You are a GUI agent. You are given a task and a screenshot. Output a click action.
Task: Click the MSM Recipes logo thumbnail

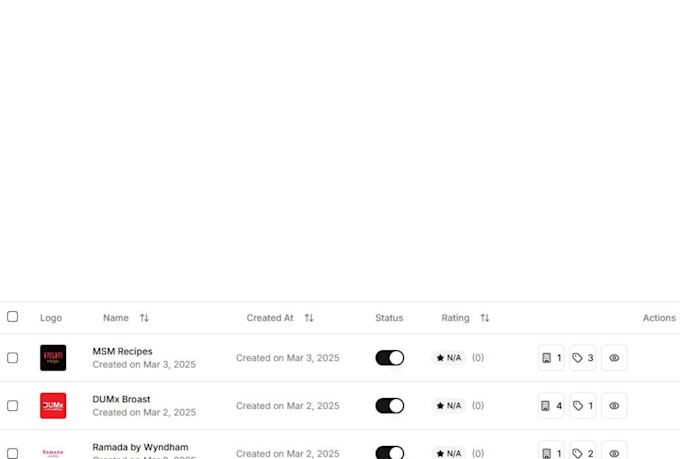point(53,358)
